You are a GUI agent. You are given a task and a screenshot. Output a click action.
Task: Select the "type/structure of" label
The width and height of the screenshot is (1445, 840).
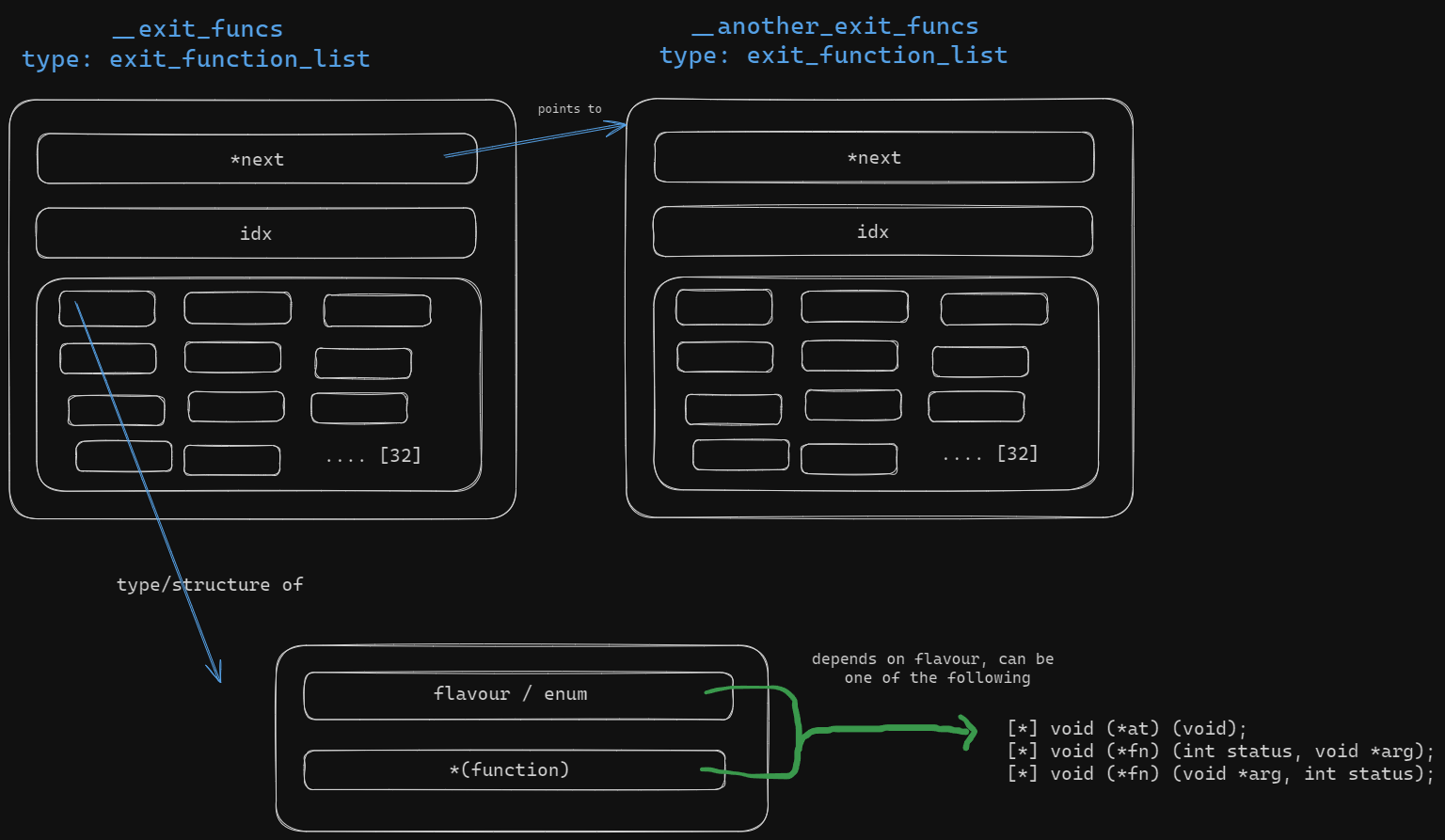click(209, 585)
